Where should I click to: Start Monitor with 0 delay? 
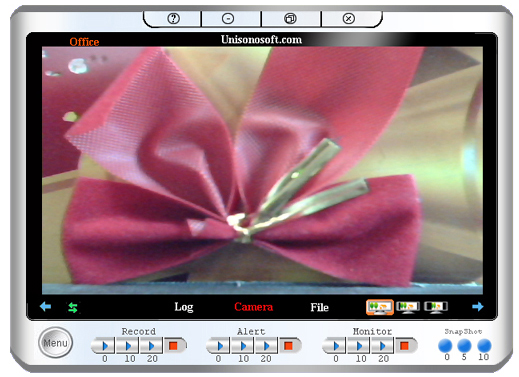click(x=335, y=346)
